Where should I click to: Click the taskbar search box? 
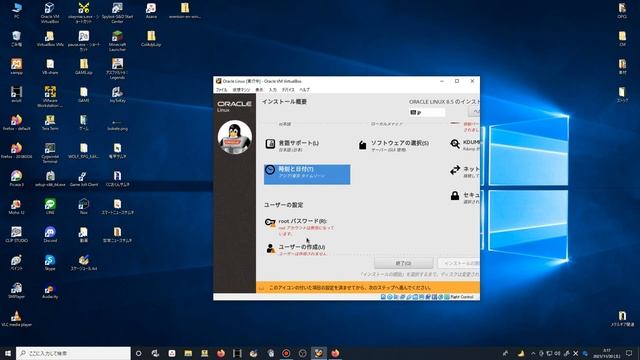point(73,353)
